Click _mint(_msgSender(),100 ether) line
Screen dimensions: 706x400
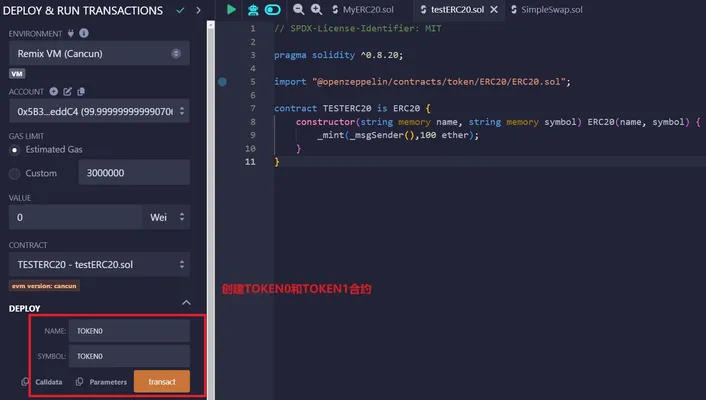(398, 135)
